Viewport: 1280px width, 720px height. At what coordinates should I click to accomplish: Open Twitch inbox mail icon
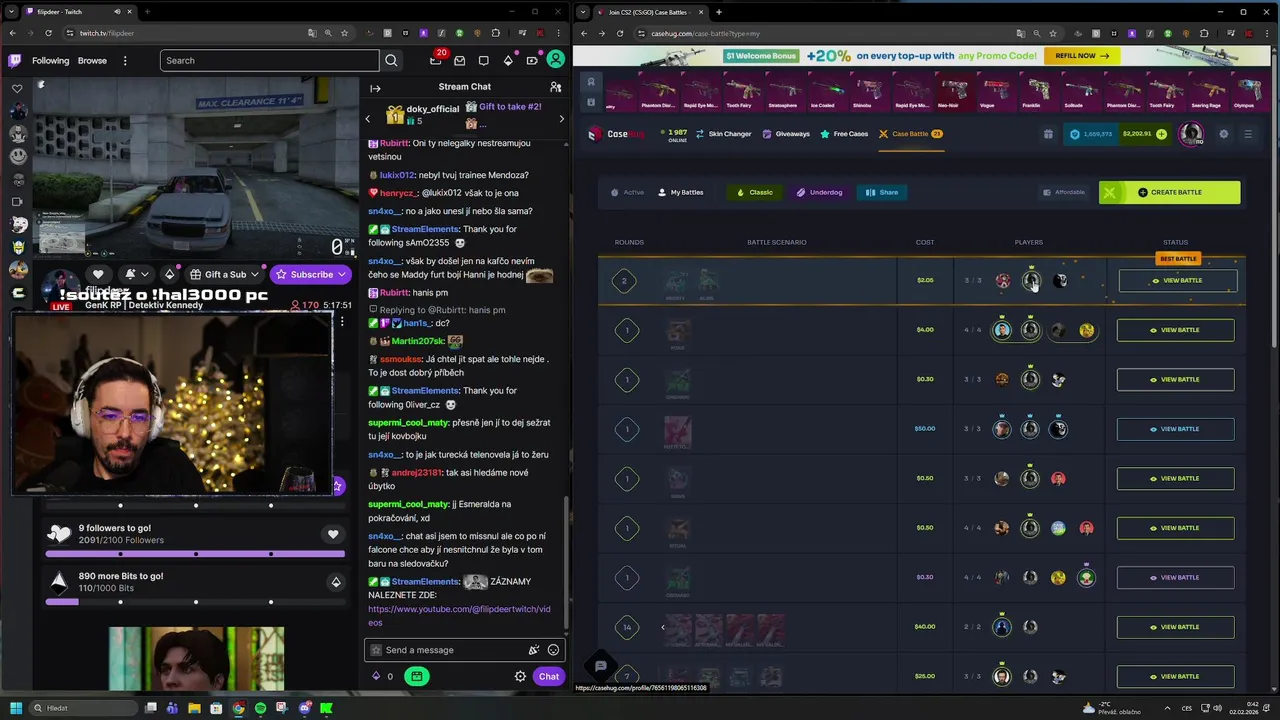click(459, 60)
